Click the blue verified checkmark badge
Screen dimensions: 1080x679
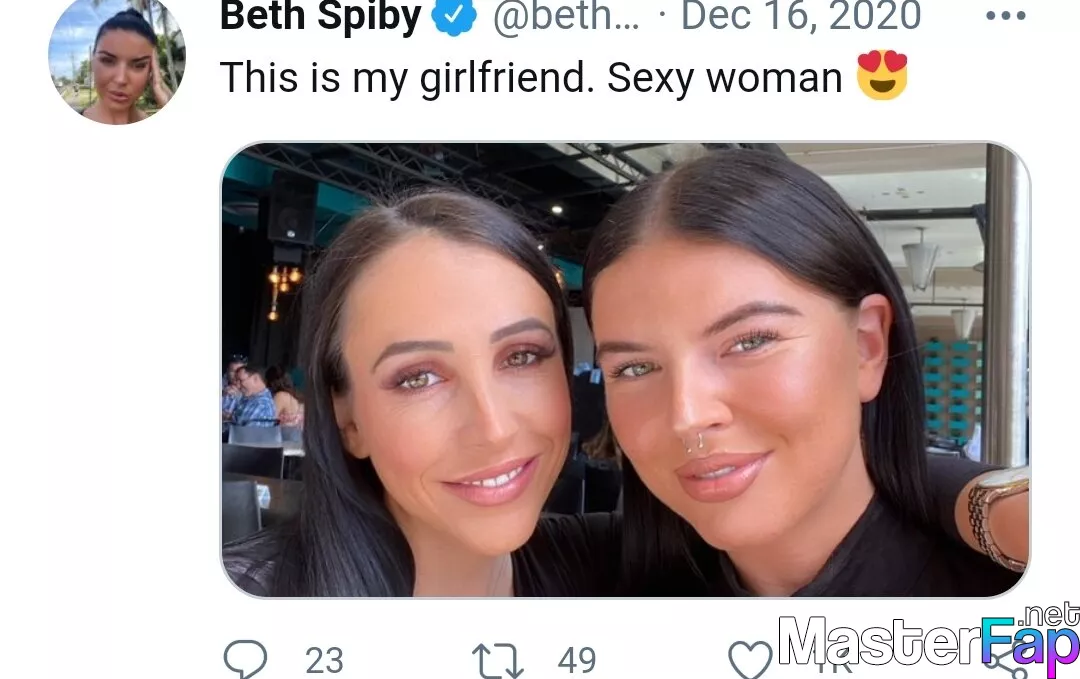[454, 15]
